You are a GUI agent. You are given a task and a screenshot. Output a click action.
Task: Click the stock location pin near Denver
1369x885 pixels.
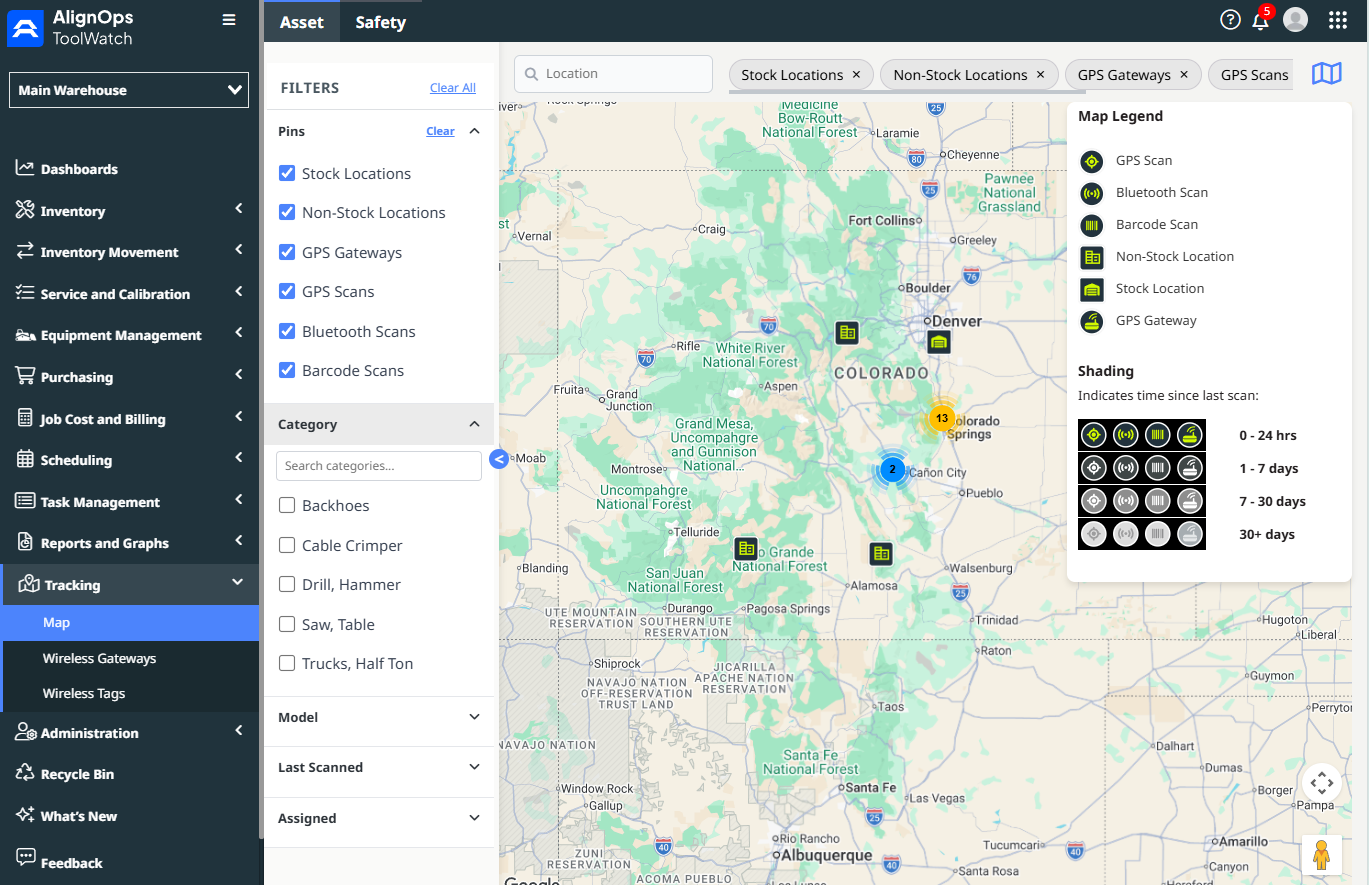(x=938, y=343)
